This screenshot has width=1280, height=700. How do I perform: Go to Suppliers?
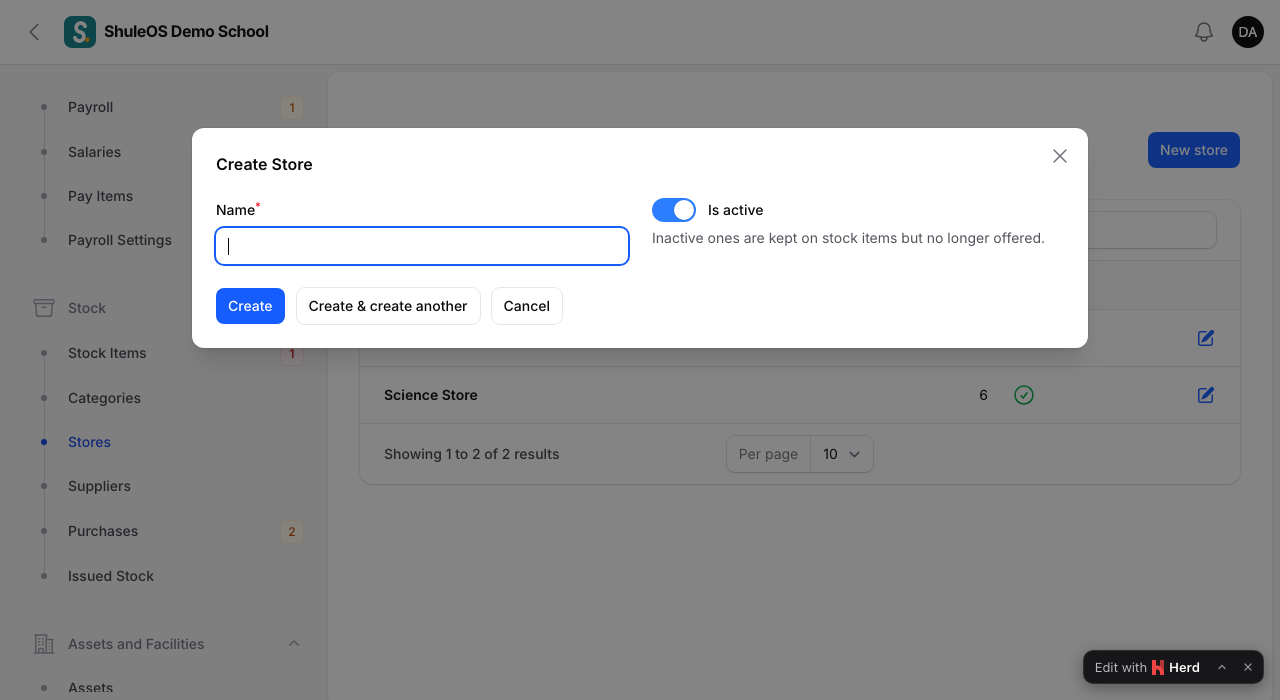[x=99, y=486]
